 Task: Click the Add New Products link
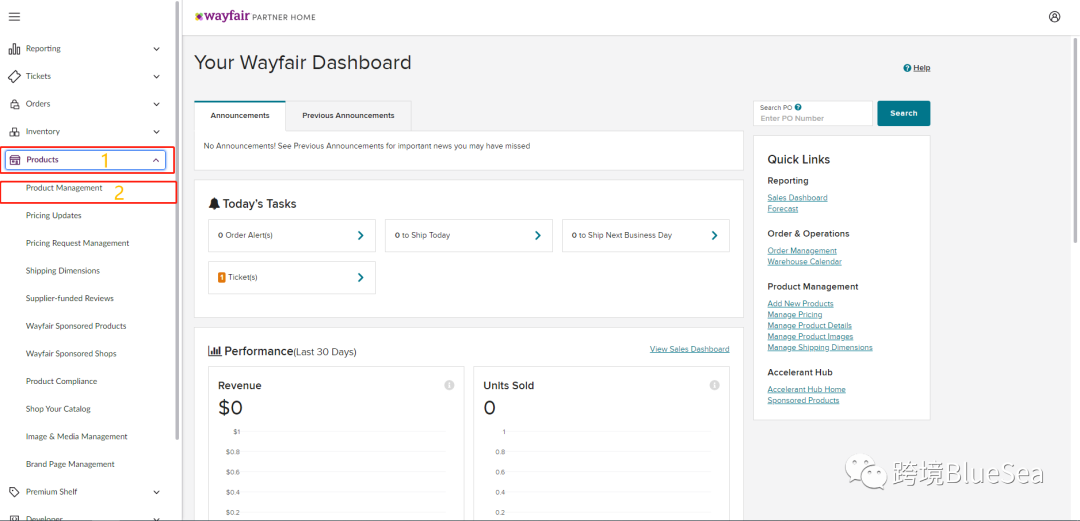tap(800, 304)
